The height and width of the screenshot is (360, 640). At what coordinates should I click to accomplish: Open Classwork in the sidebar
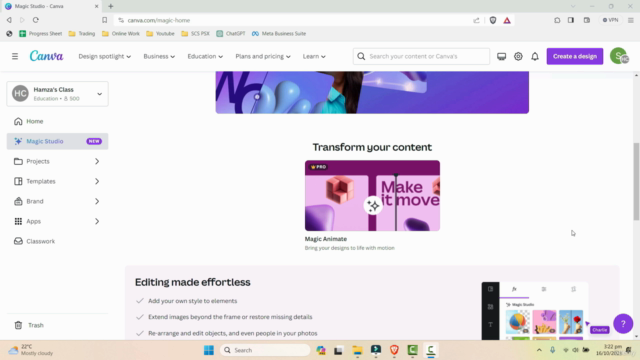(58, 241)
